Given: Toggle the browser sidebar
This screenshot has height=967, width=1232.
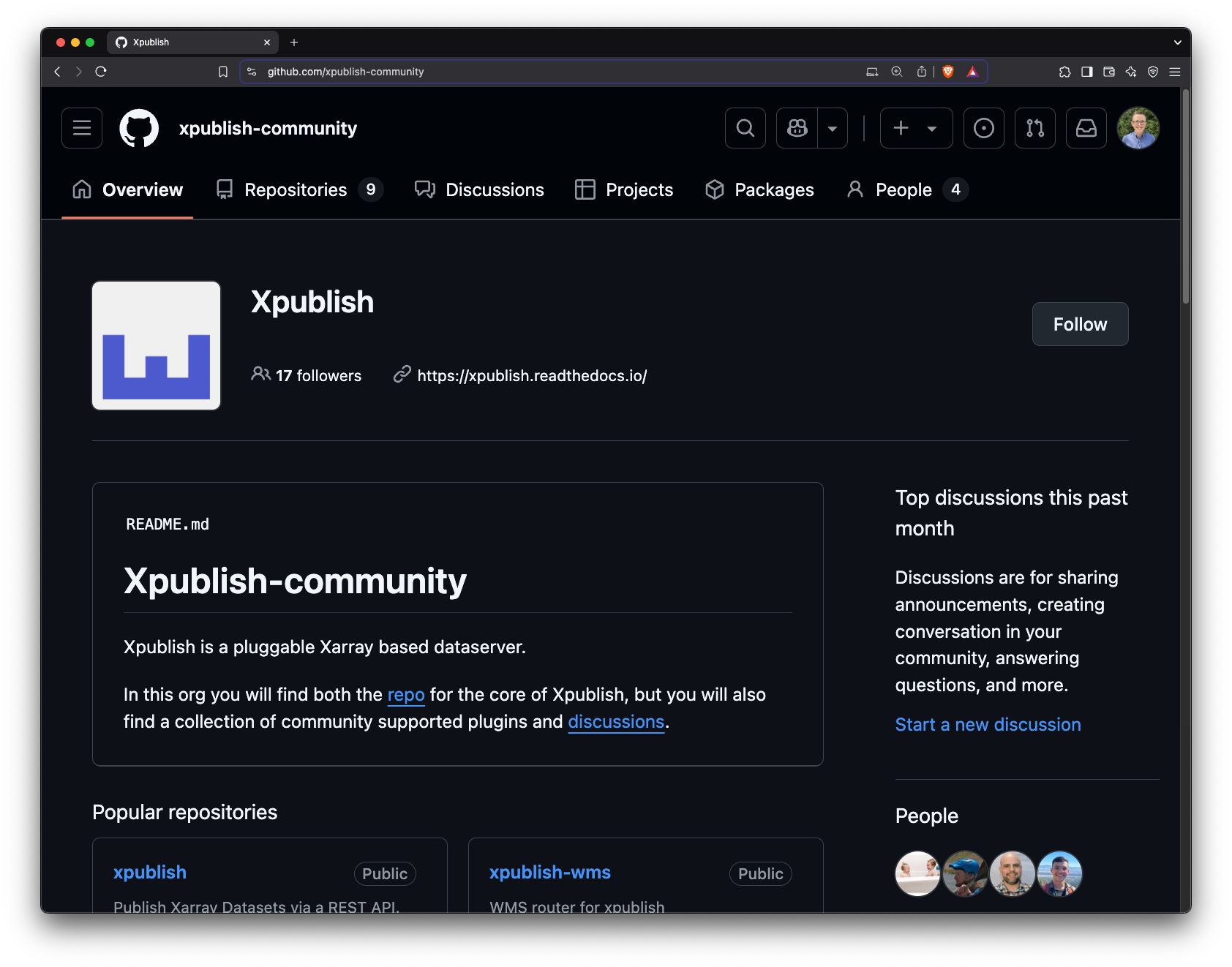Looking at the screenshot, I should (x=1087, y=72).
